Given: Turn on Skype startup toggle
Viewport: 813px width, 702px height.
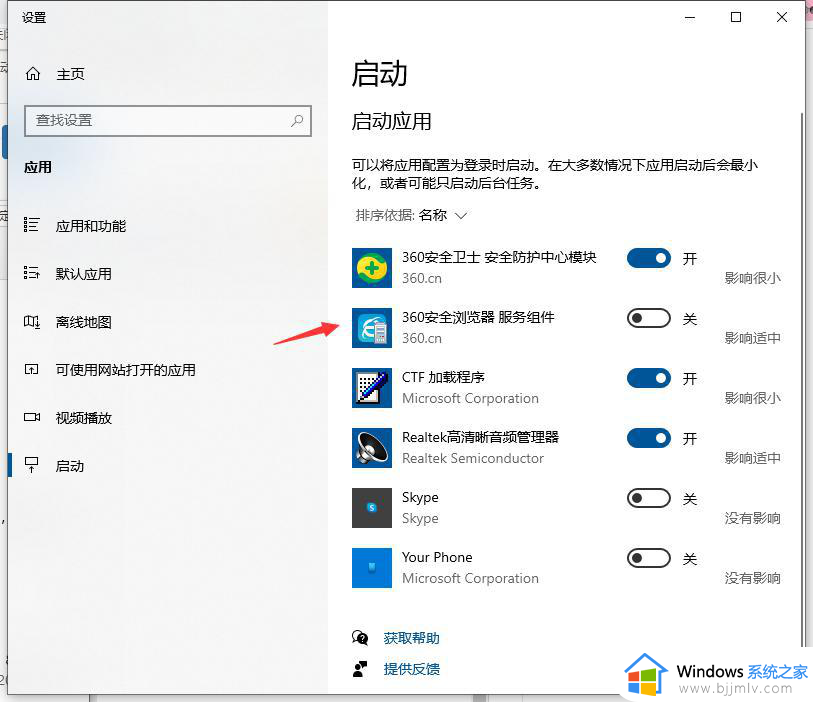Looking at the screenshot, I should pyautogui.click(x=649, y=498).
